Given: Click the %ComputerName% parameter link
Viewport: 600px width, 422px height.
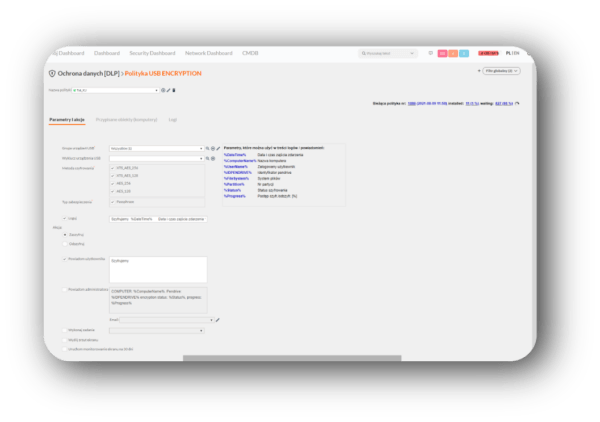Looking at the screenshot, I should [240, 161].
